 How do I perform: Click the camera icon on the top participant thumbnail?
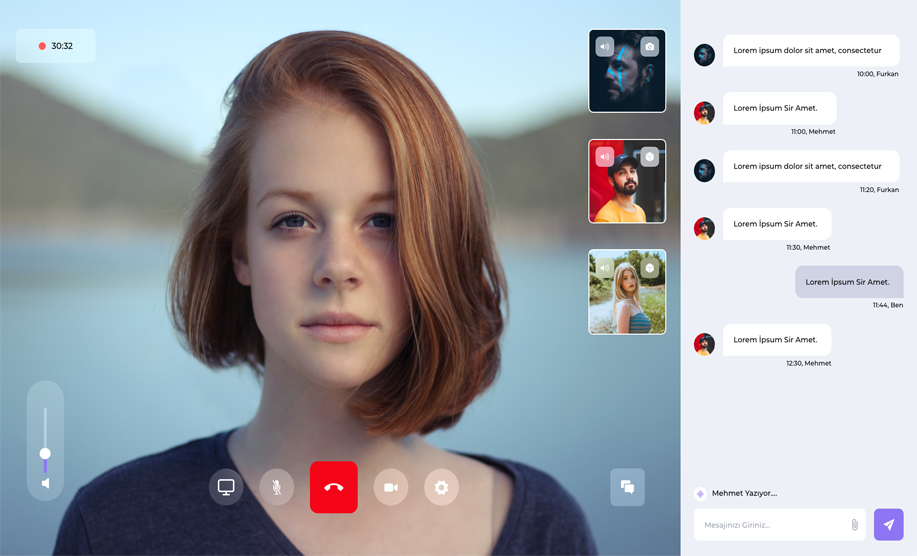coord(650,47)
